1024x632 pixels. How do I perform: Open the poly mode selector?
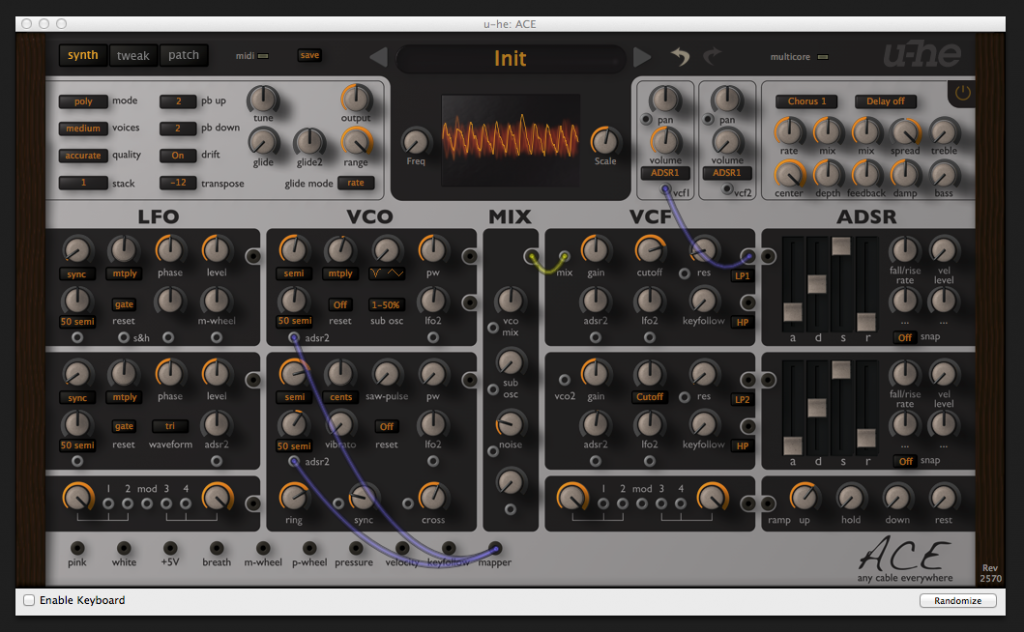point(83,101)
